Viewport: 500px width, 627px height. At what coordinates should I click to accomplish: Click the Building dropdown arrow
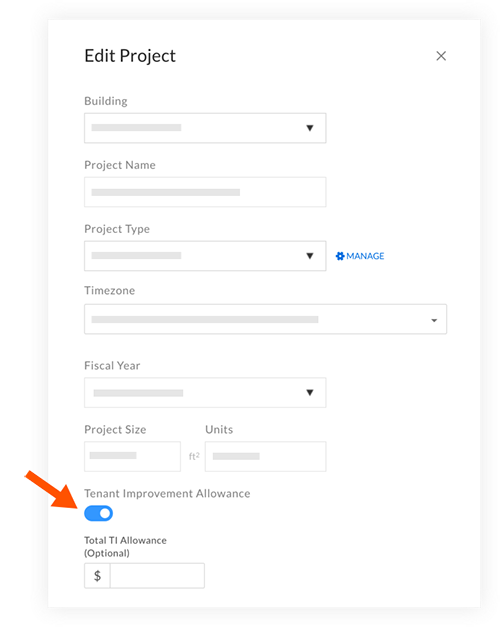310,128
